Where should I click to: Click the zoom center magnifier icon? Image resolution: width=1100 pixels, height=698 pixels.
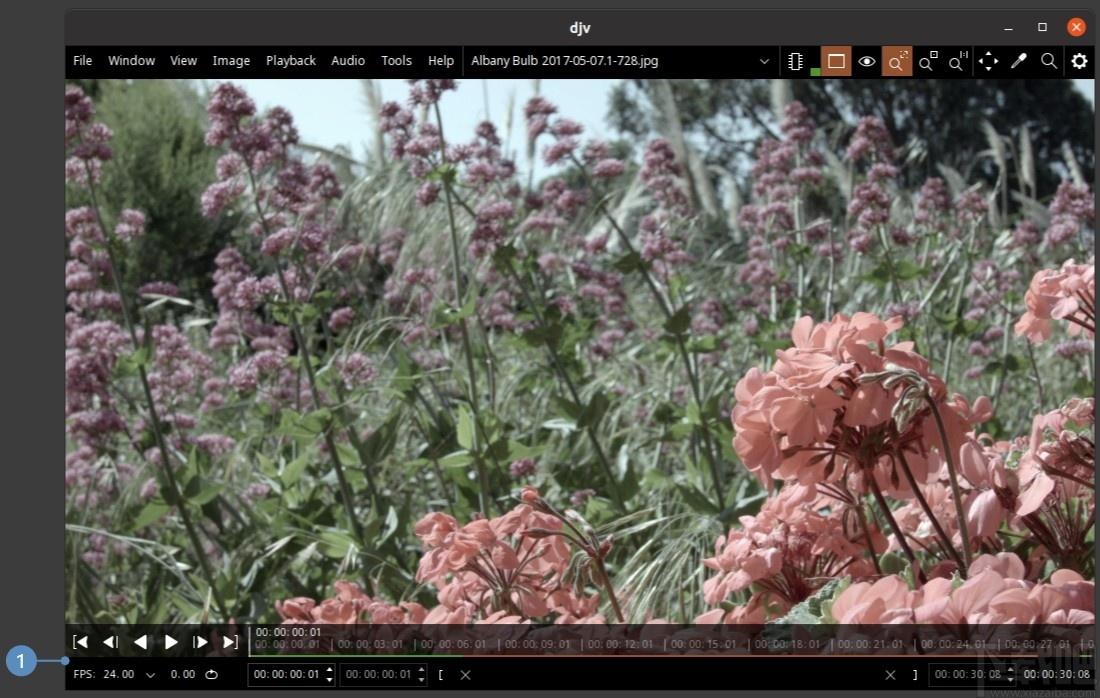point(927,61)
